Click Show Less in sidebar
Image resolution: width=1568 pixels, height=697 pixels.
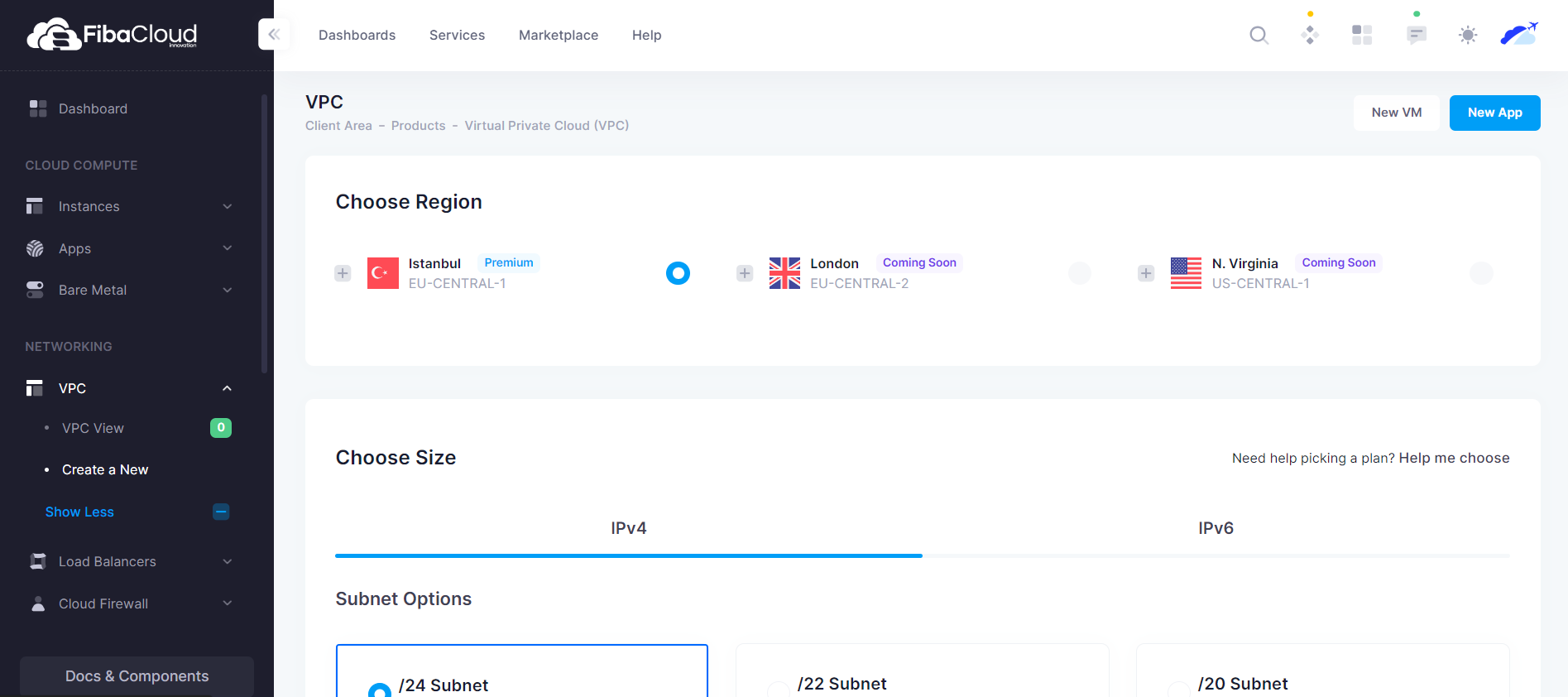[79, 512]
